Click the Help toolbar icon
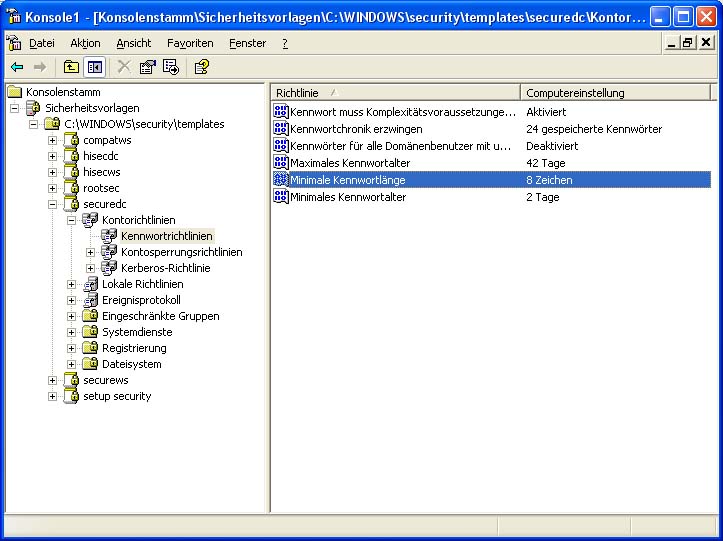The width and height of the screenshot is (723, 541). (x=201, y=67)
